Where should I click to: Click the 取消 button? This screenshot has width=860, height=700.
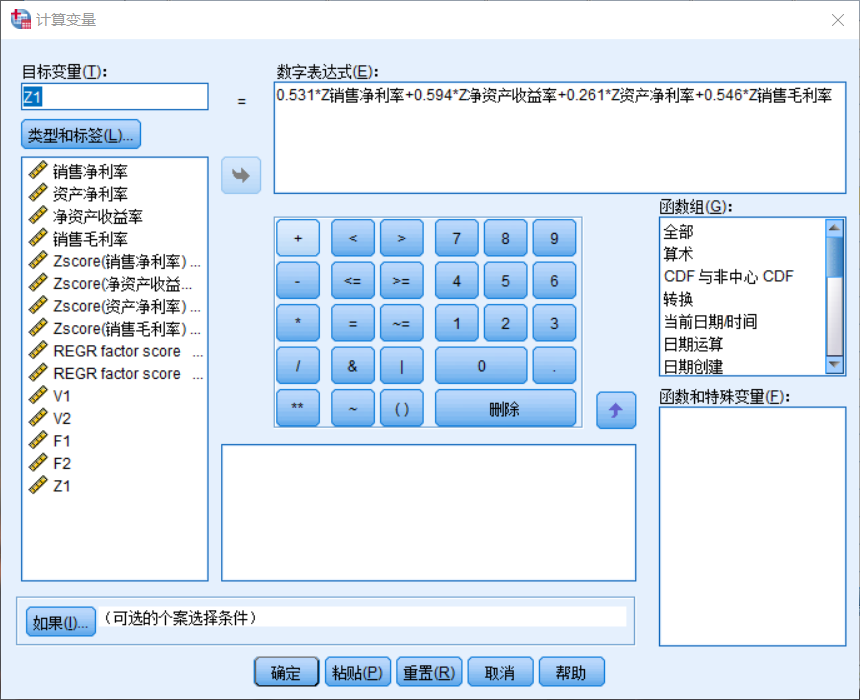coord(500,671)
